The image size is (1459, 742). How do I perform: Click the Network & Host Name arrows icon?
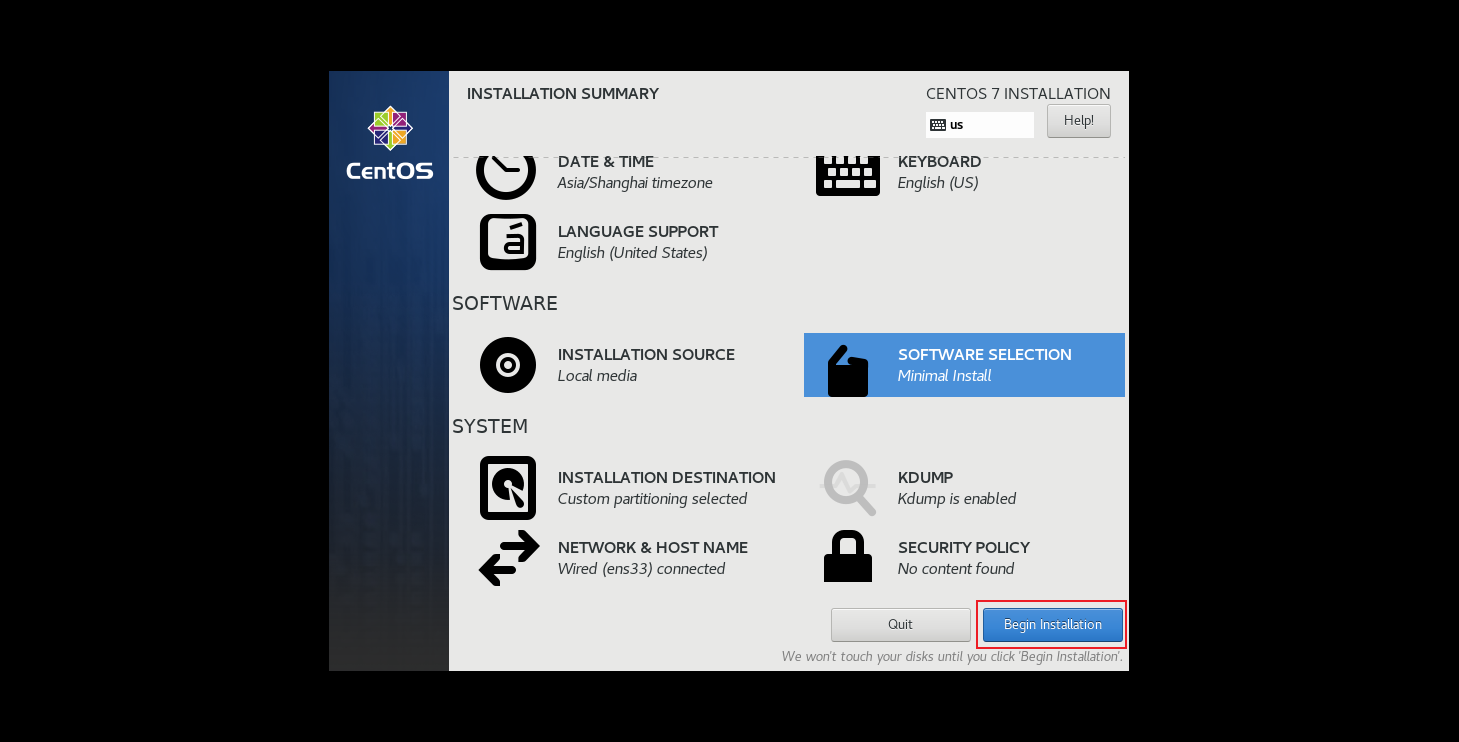pos(509,558)
